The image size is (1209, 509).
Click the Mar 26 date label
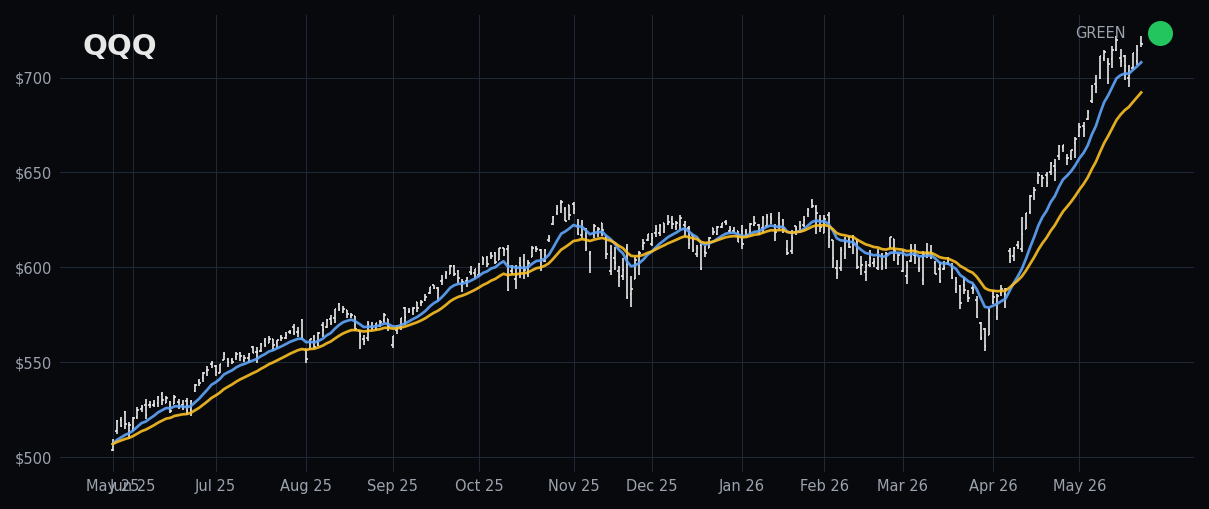click(x=903, y=486)
